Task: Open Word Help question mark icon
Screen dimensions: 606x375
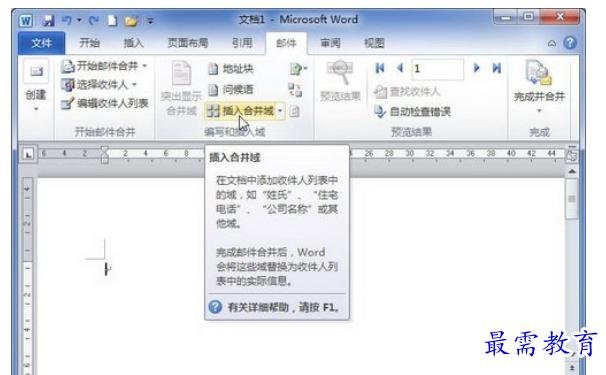Action: click(x=570, y=43)
